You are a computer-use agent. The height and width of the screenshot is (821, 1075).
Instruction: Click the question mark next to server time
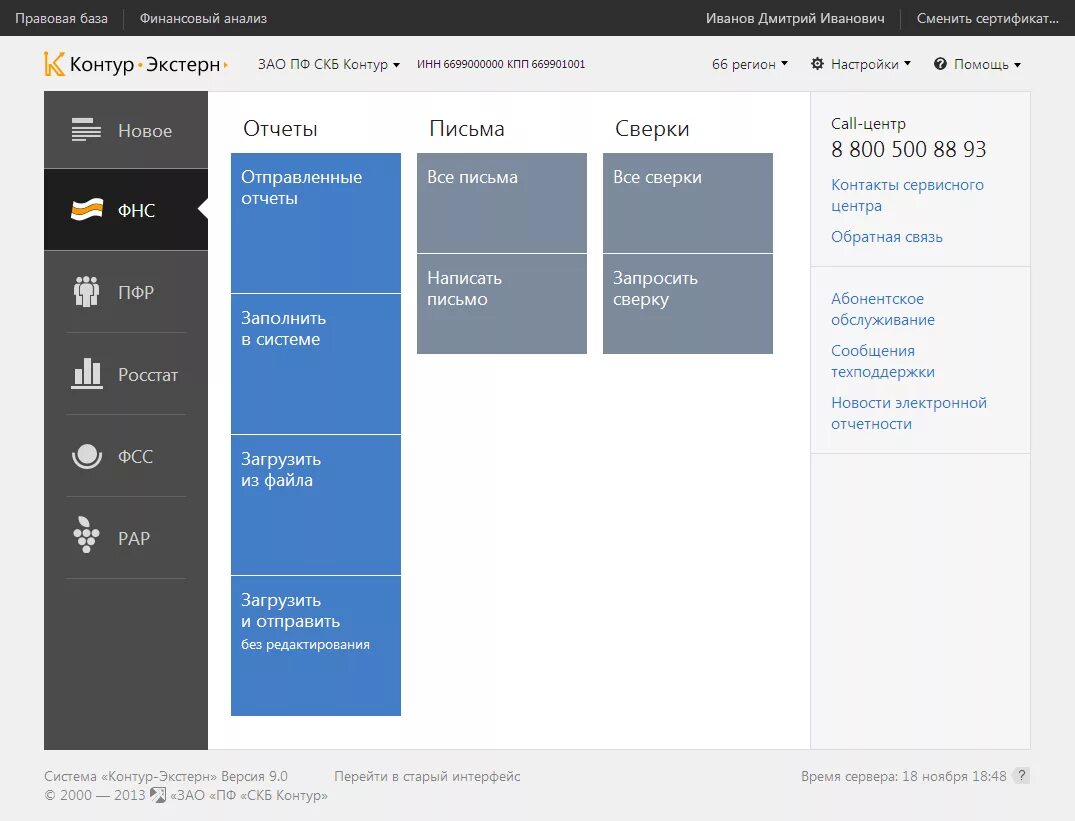pyautogui.click(x=1022, y=775)
